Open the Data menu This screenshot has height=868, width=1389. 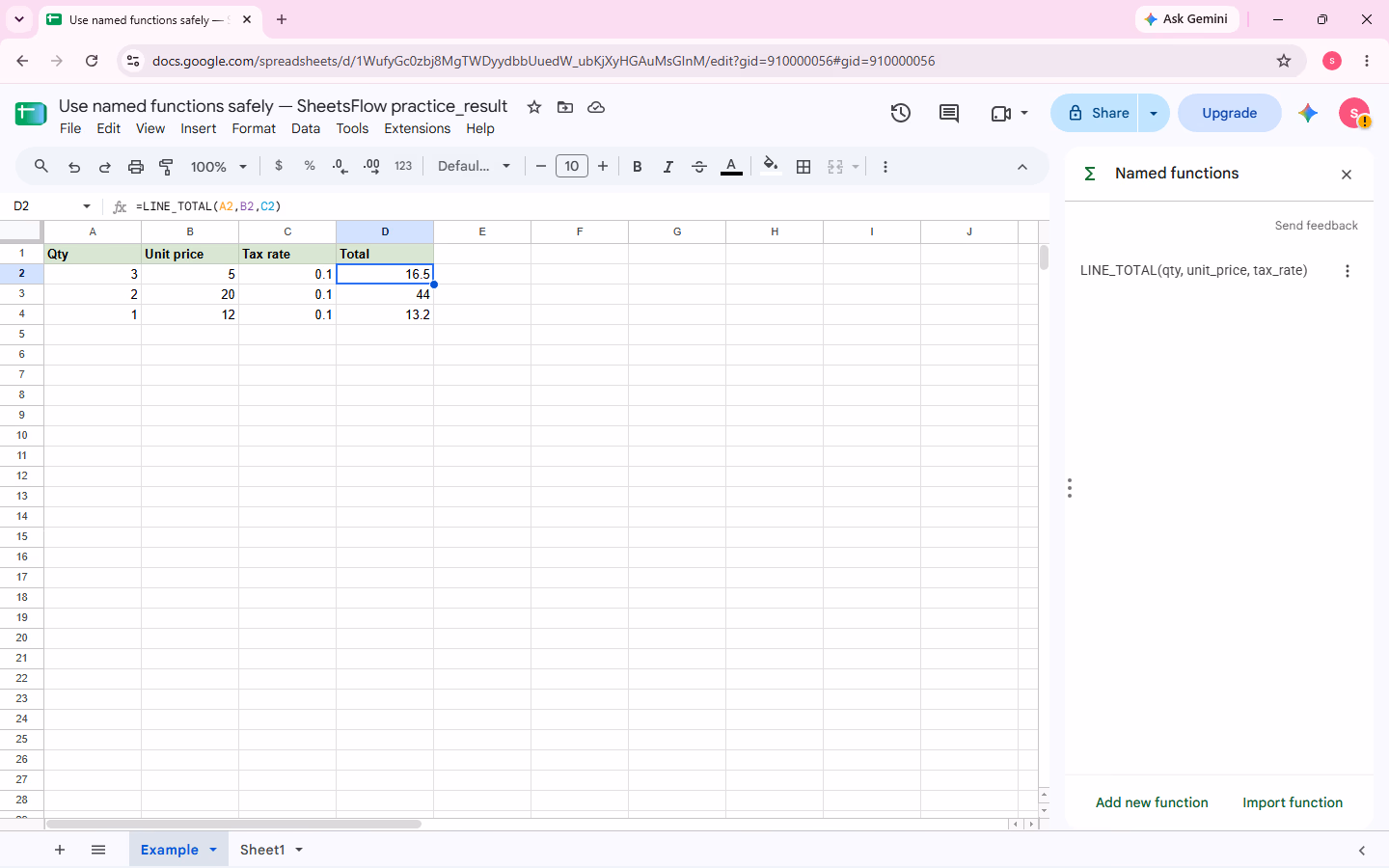[x=306, y=128]
